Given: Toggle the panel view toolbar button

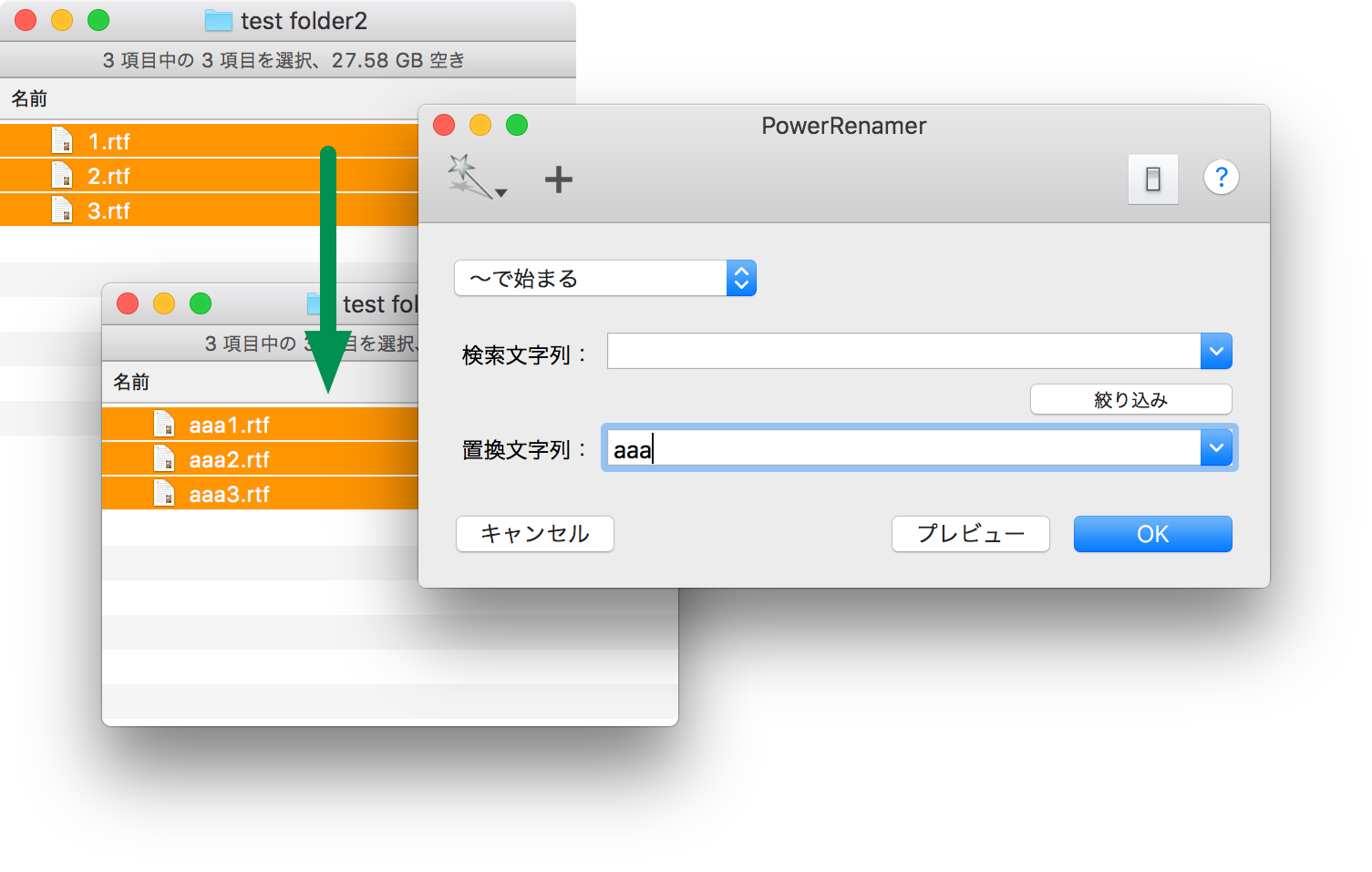Looking at the screenshot, I should [1152, 179].
